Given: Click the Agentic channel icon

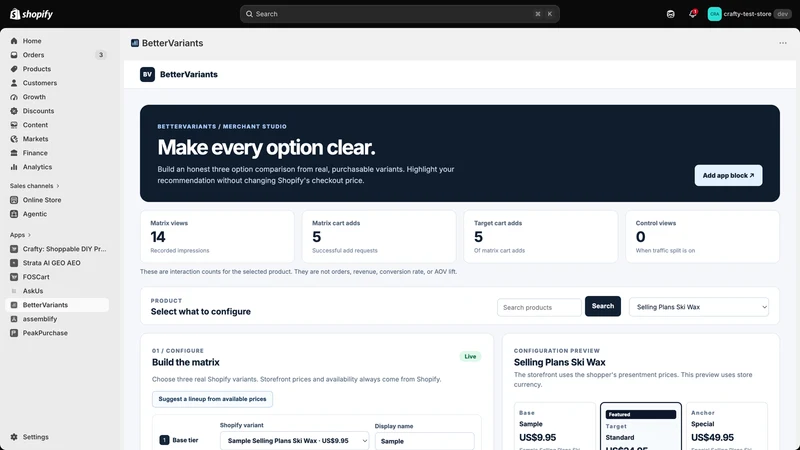Looking at the screenshot, I should tap(14, 214).
